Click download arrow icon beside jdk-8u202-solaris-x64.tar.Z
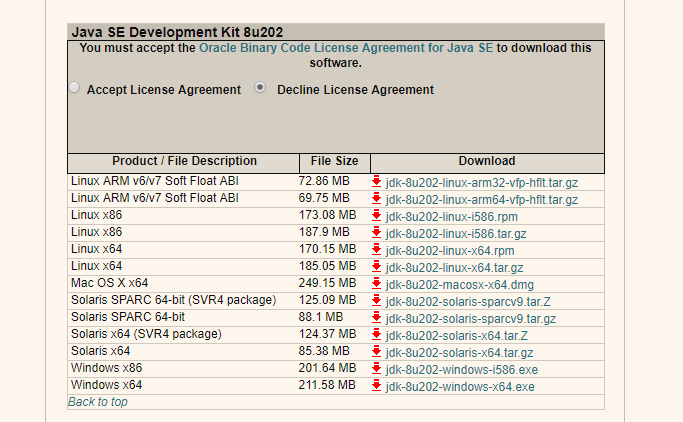This screenshot has width=683, height=422. 376,334
